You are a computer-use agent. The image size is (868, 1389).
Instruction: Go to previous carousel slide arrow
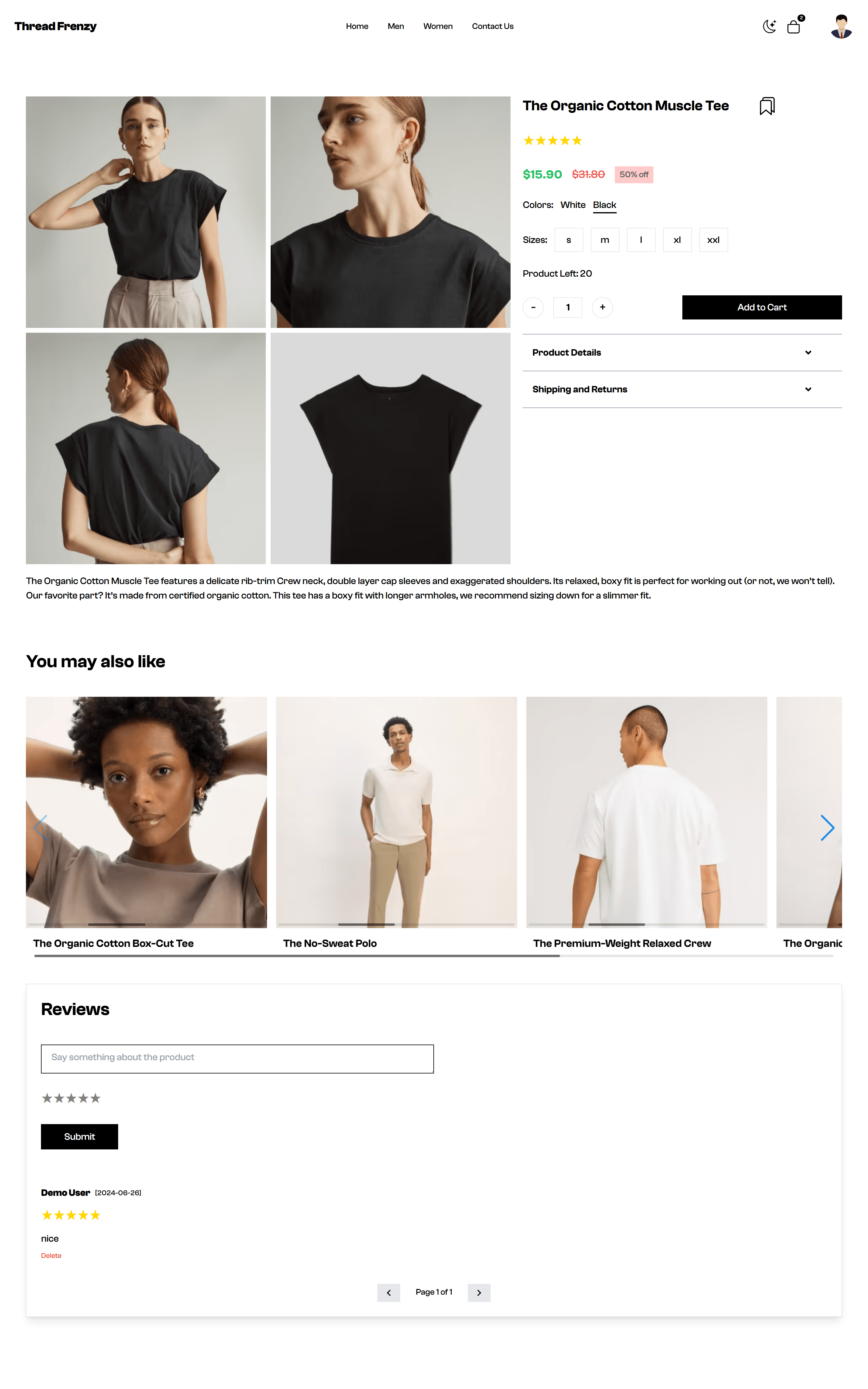[40, 828]
